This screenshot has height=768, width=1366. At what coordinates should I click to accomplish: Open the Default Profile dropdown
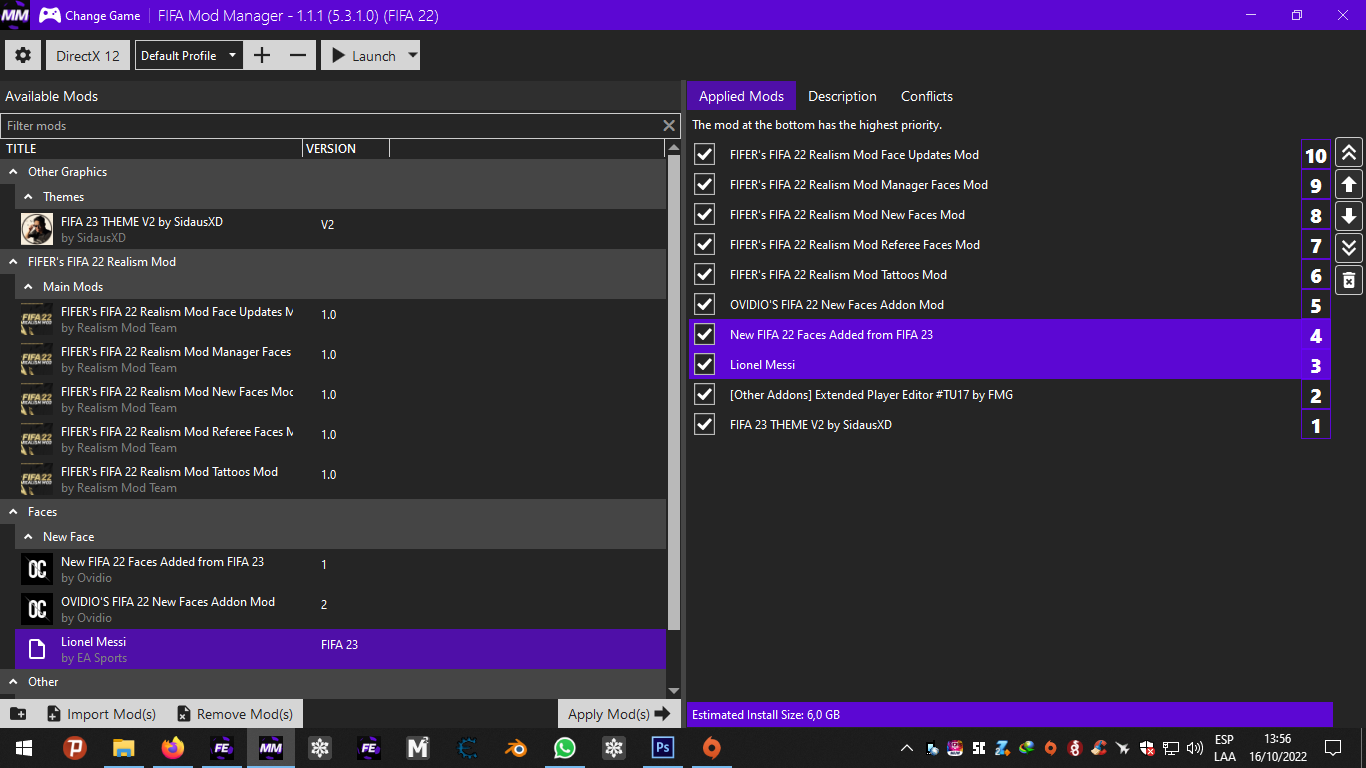(x=188, y=56)
